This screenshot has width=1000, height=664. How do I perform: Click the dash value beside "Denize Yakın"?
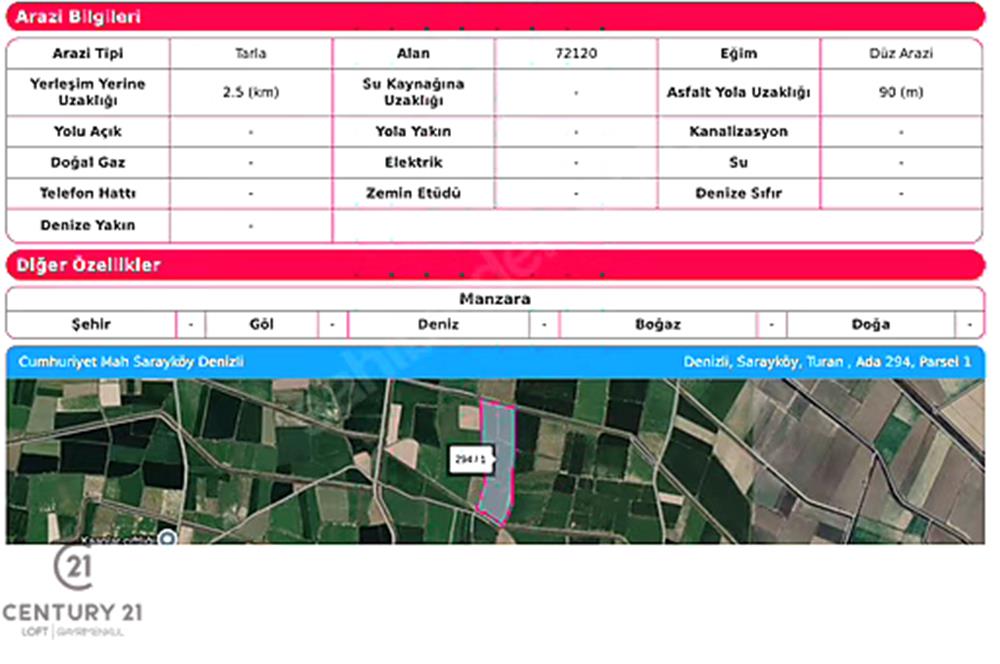(251, 225)
